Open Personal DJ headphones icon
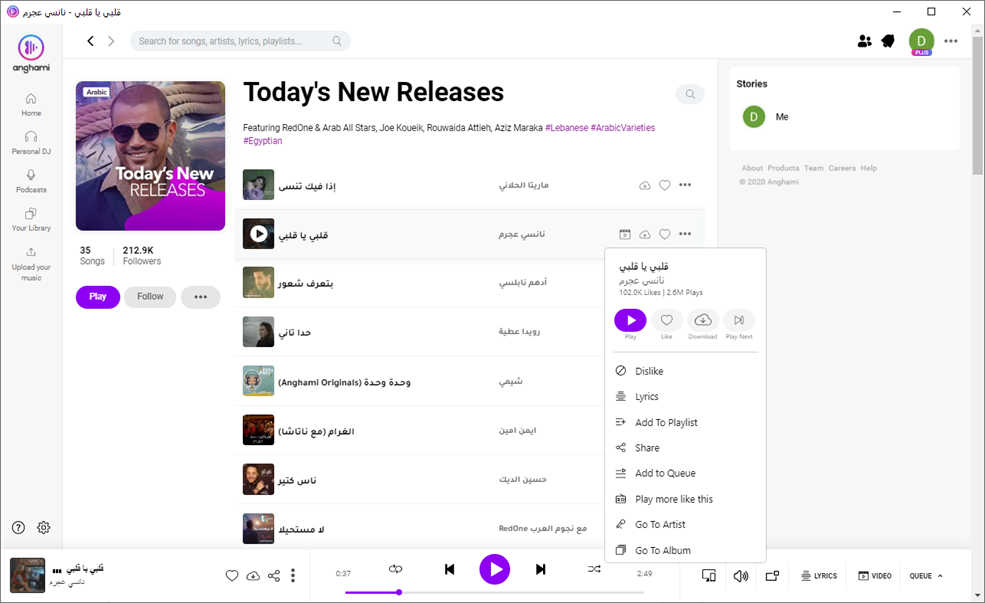 click(x=31, y=137)
